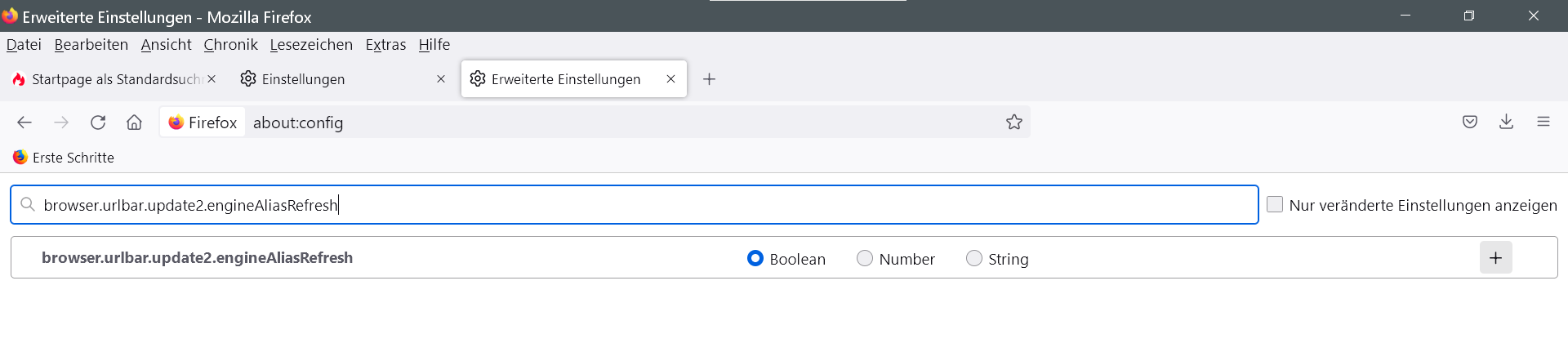
Task: Expand the Extras menu
Action: 385,45
